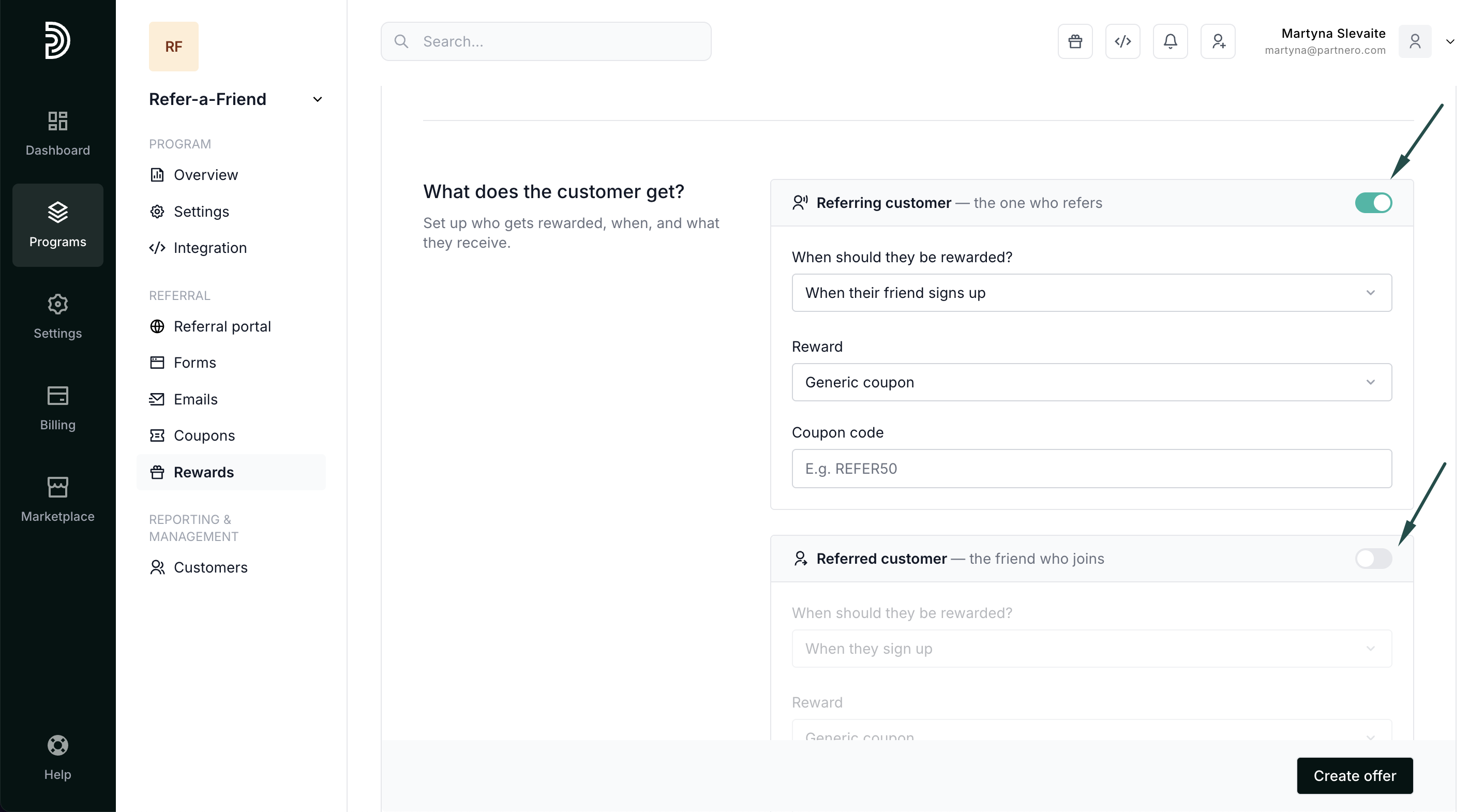Open the notifications bell
The width and height of the screenshot is (1469, 812).
[x=1170, y=41]
